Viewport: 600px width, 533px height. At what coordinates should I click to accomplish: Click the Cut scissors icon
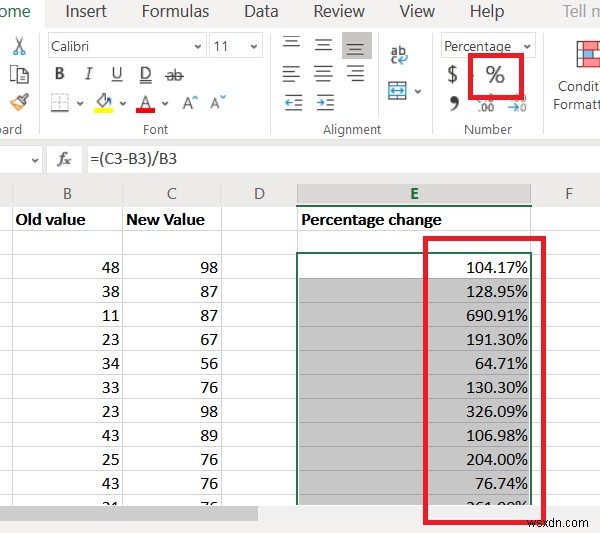pos(19,46)
